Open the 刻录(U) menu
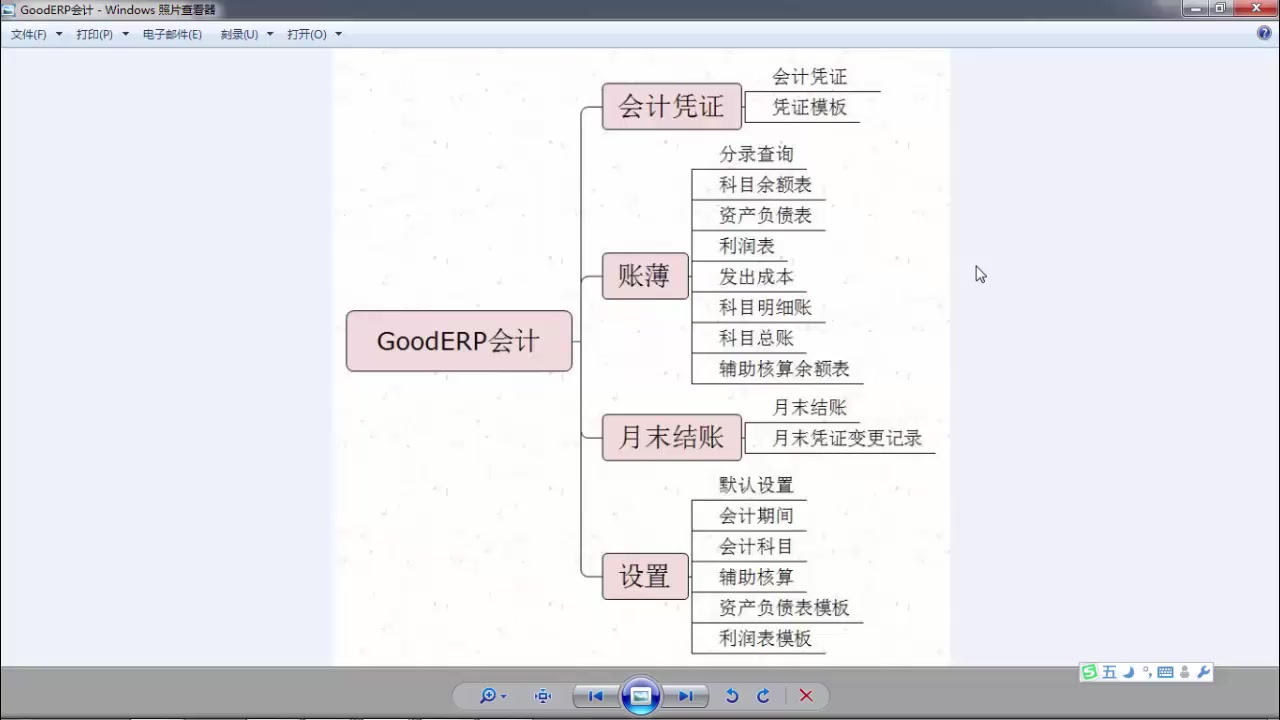1280x720 pixels. (x=247, y=34)
